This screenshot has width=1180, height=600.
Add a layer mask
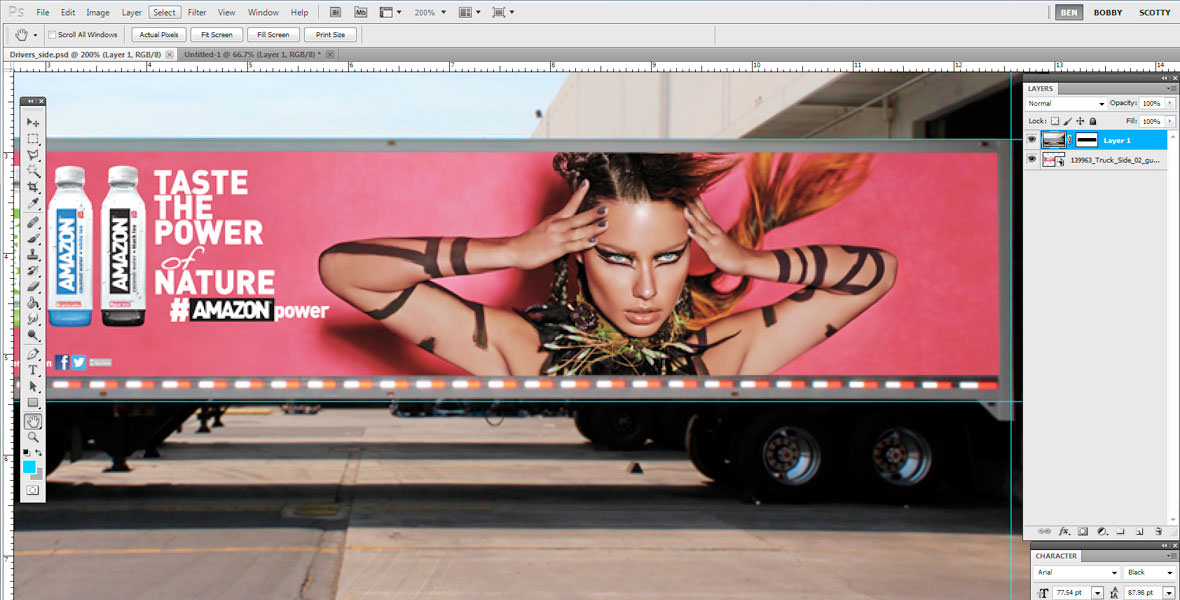[1083, 531]
